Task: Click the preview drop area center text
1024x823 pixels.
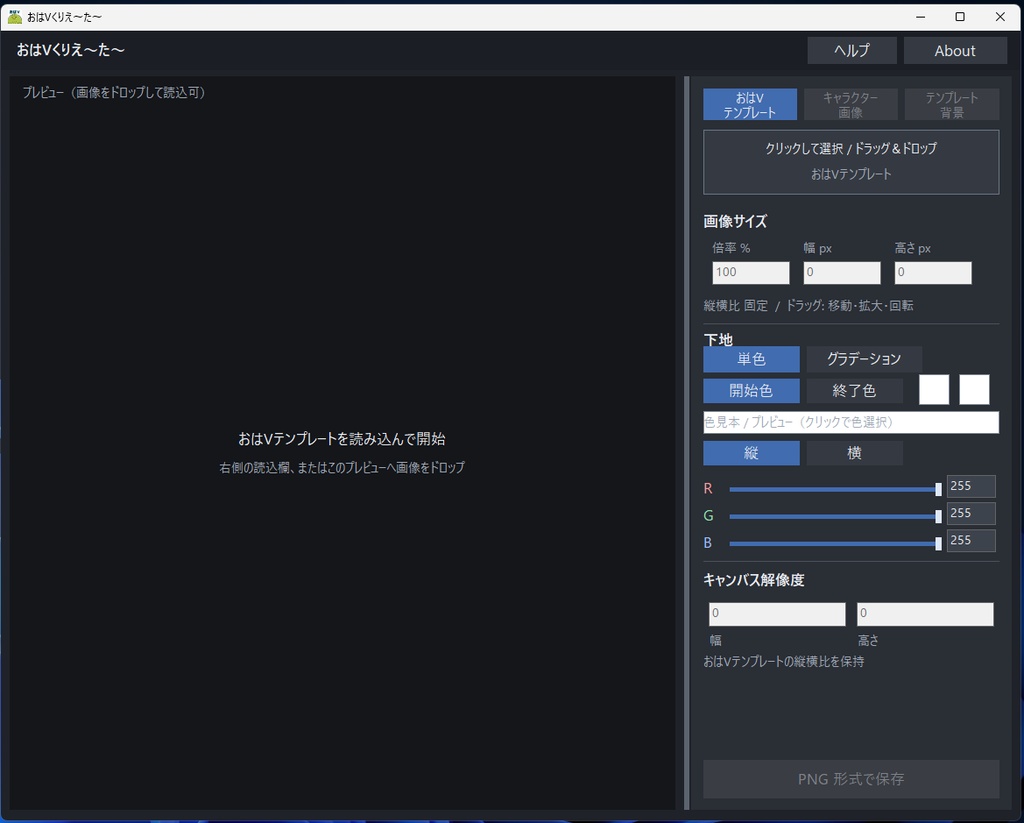Action: [x=342, y=439]
